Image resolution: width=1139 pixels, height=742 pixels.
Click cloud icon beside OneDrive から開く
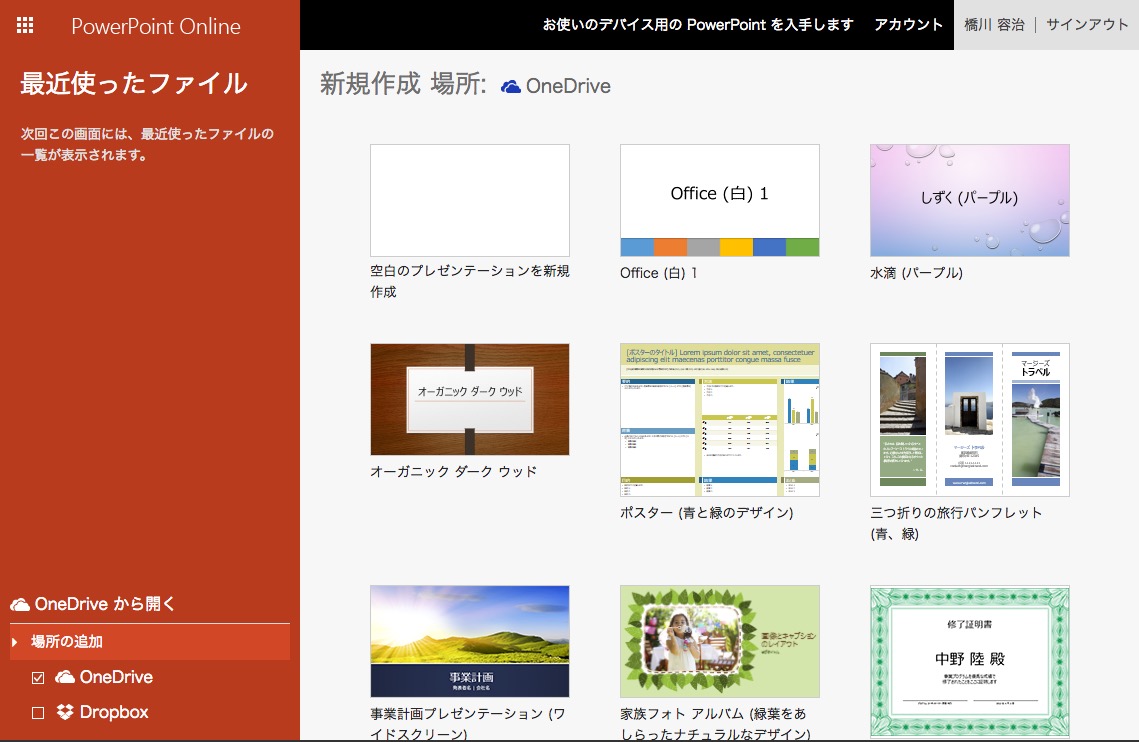click(20, 605)
